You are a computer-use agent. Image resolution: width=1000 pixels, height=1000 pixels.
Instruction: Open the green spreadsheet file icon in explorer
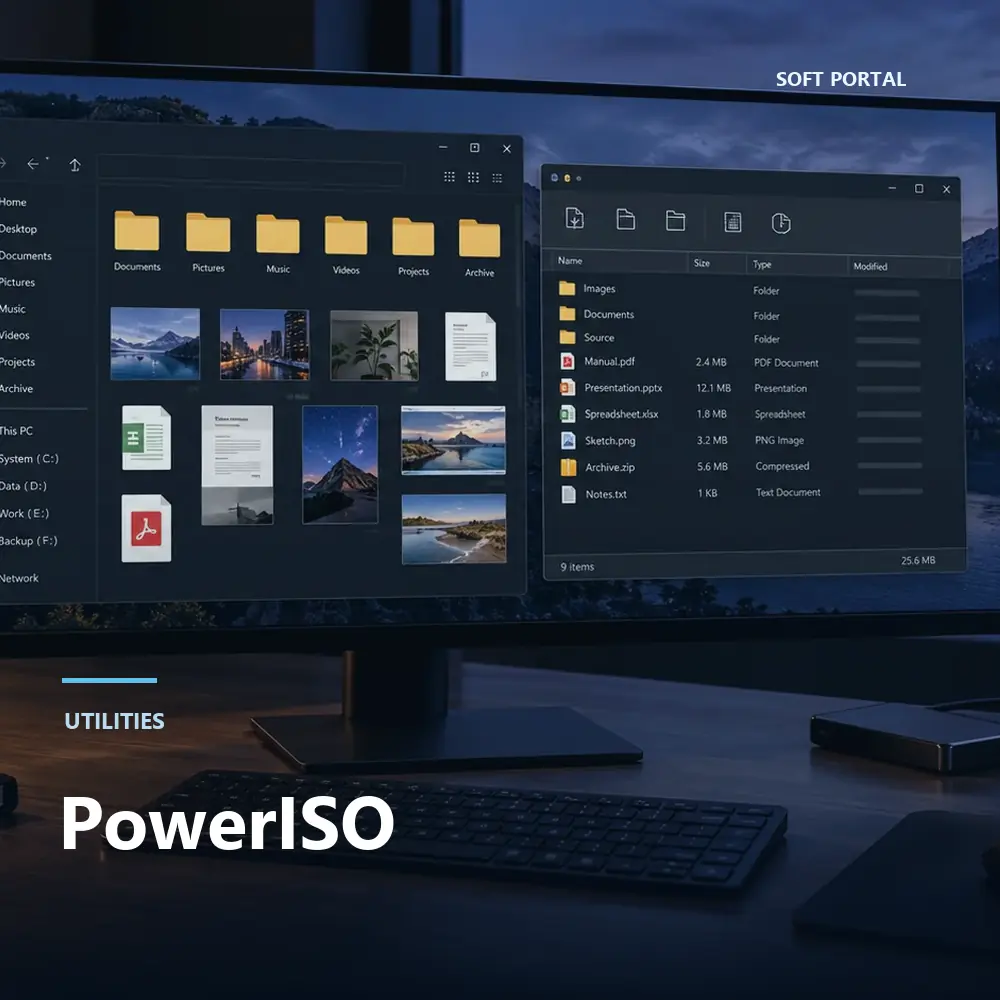[146, 438]
